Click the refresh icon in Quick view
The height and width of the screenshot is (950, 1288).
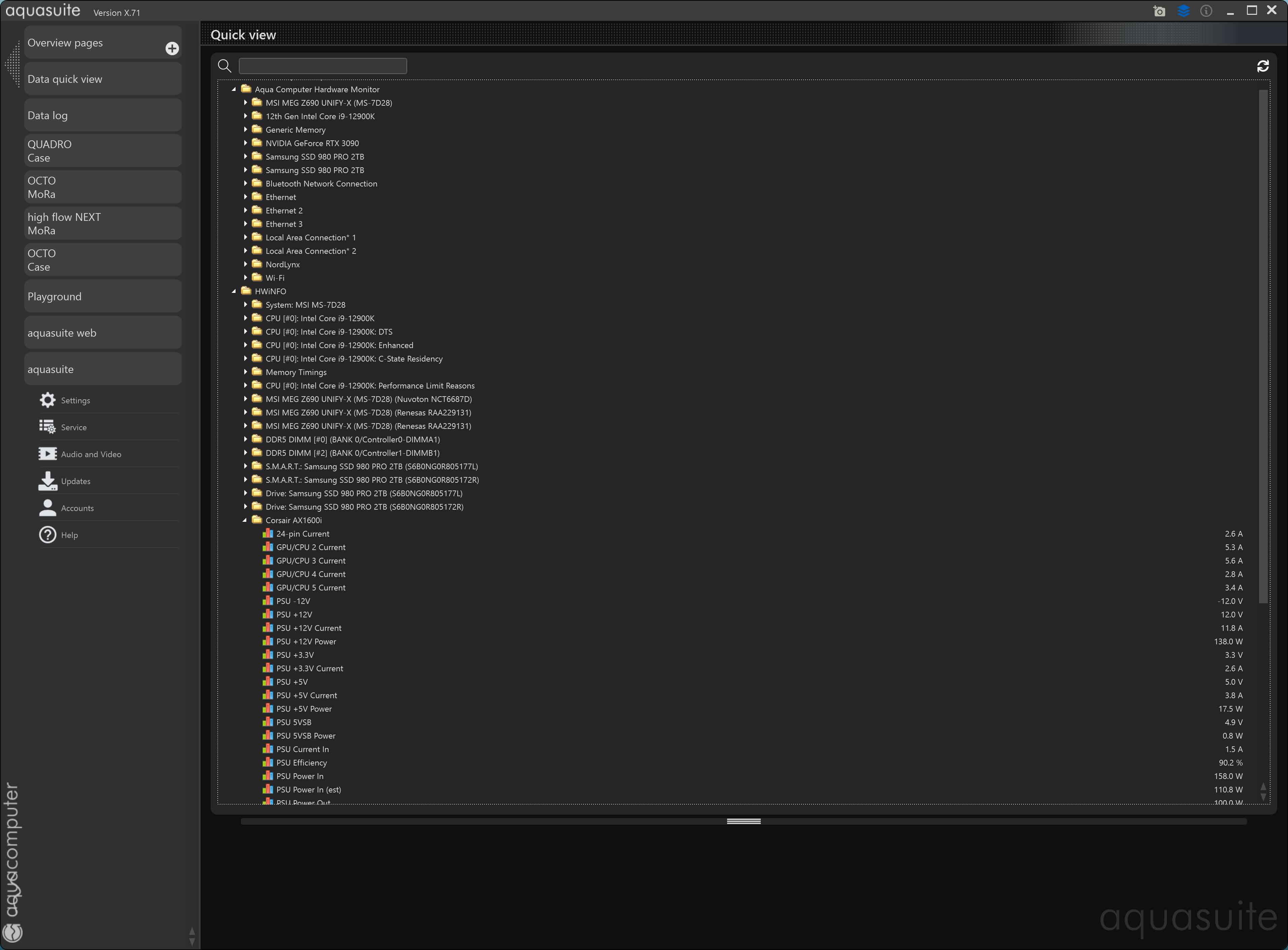point(1263,66)
